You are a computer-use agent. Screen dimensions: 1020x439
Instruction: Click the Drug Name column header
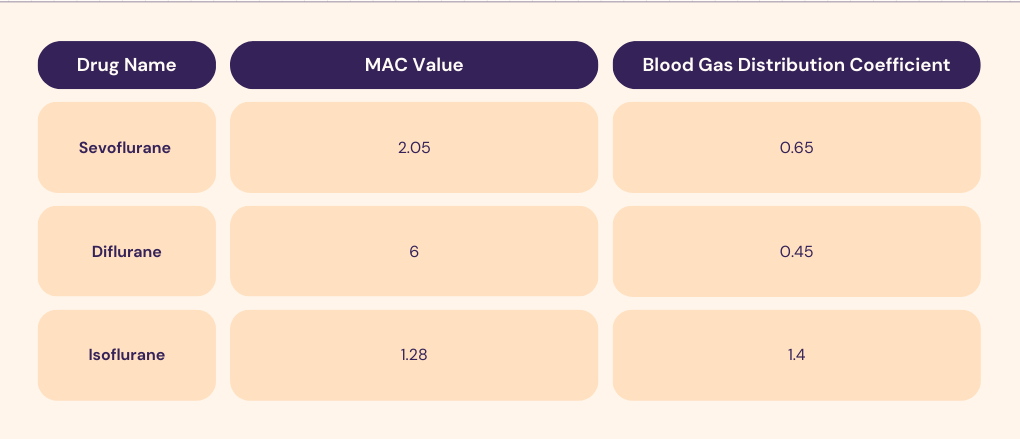127,65
